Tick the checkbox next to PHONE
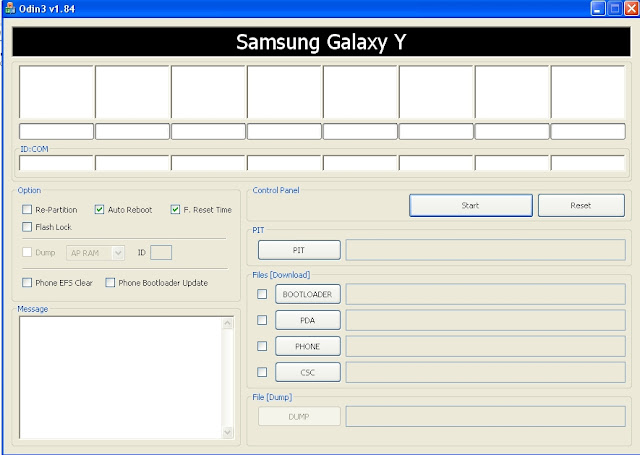 262,346
